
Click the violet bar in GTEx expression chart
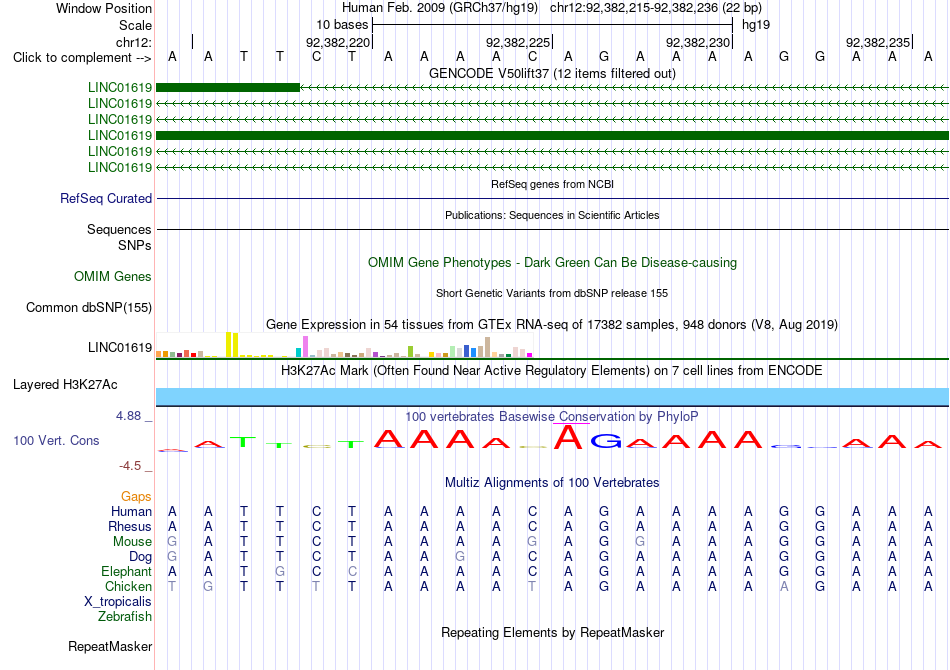click(305, 347)
